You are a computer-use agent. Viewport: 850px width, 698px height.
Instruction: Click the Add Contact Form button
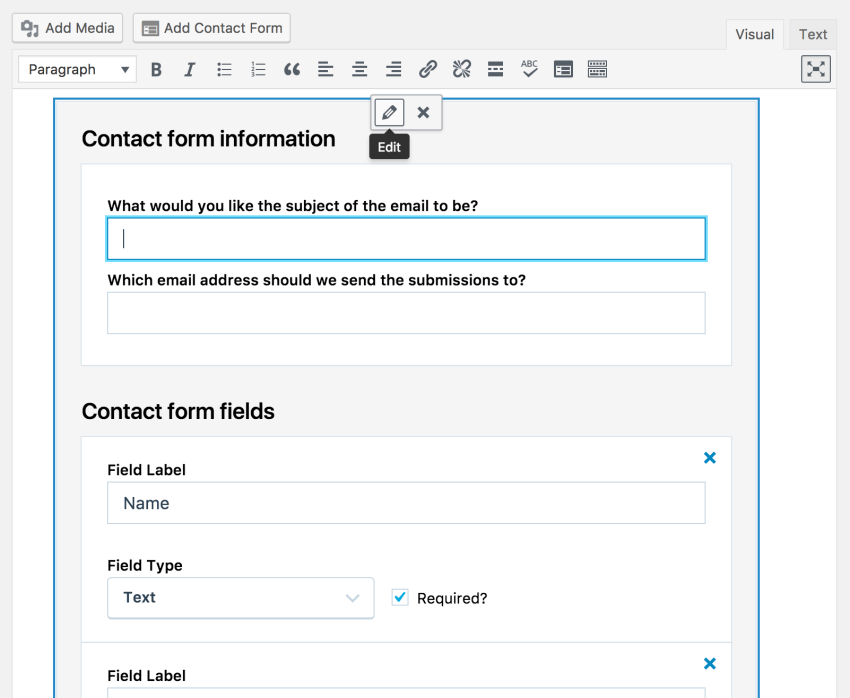(211, 28)
